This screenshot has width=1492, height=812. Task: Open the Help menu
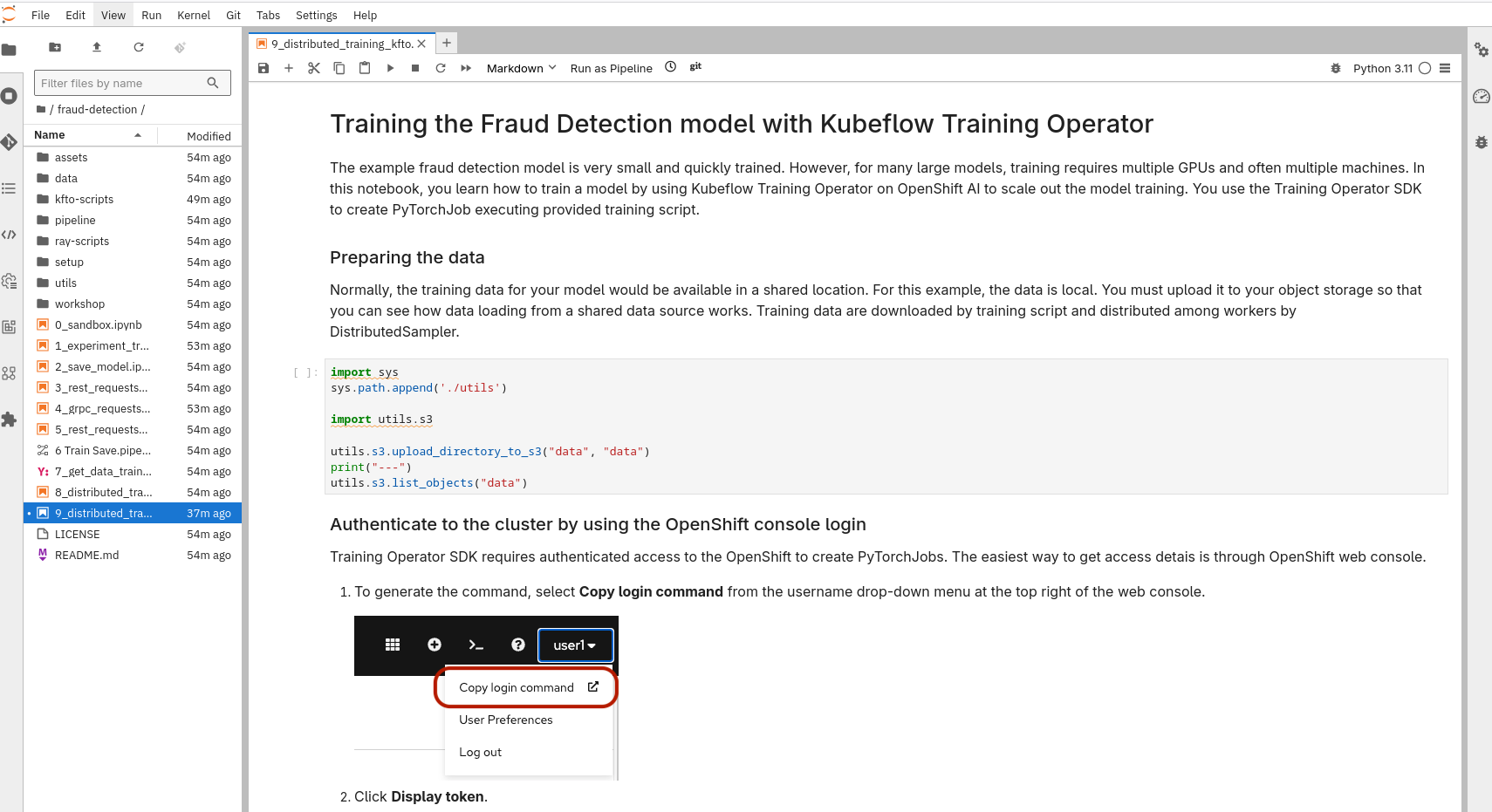tap(366, 15)
